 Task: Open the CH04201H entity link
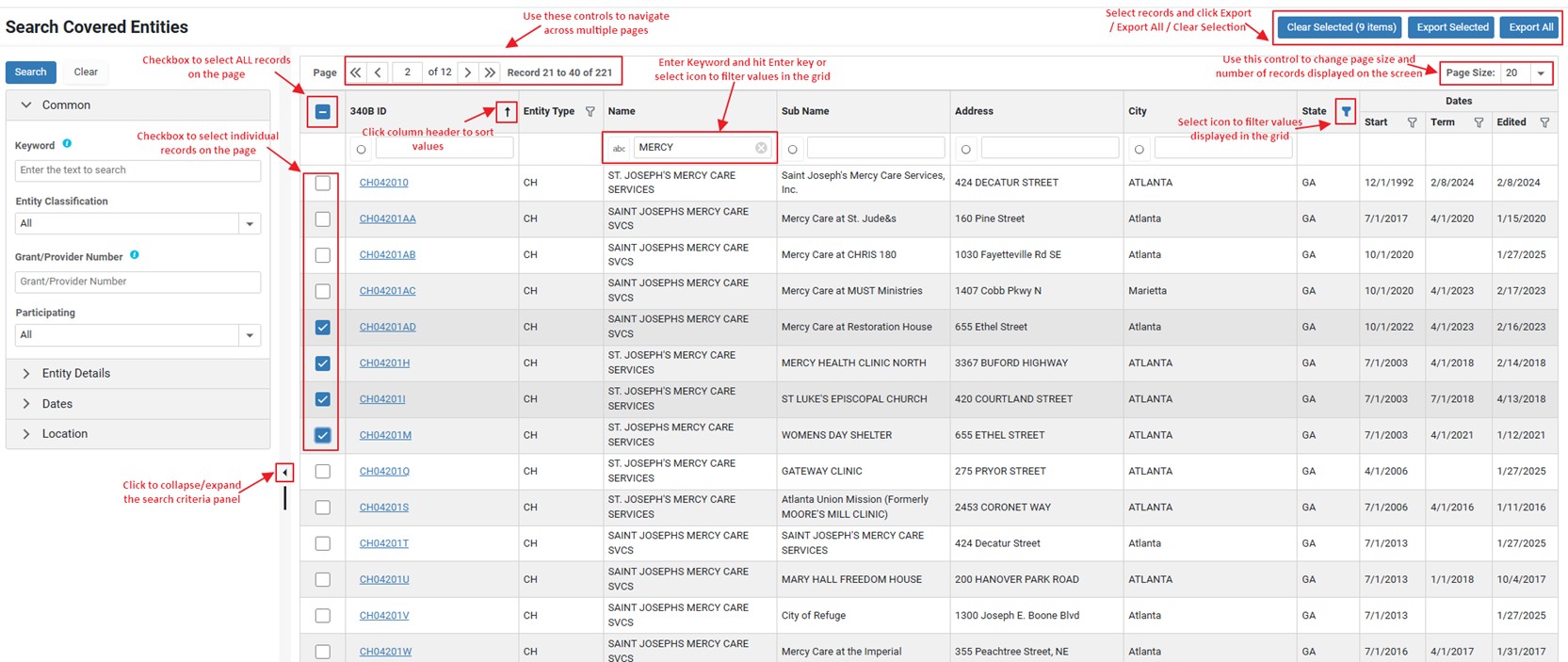click(x=384, y=363)
